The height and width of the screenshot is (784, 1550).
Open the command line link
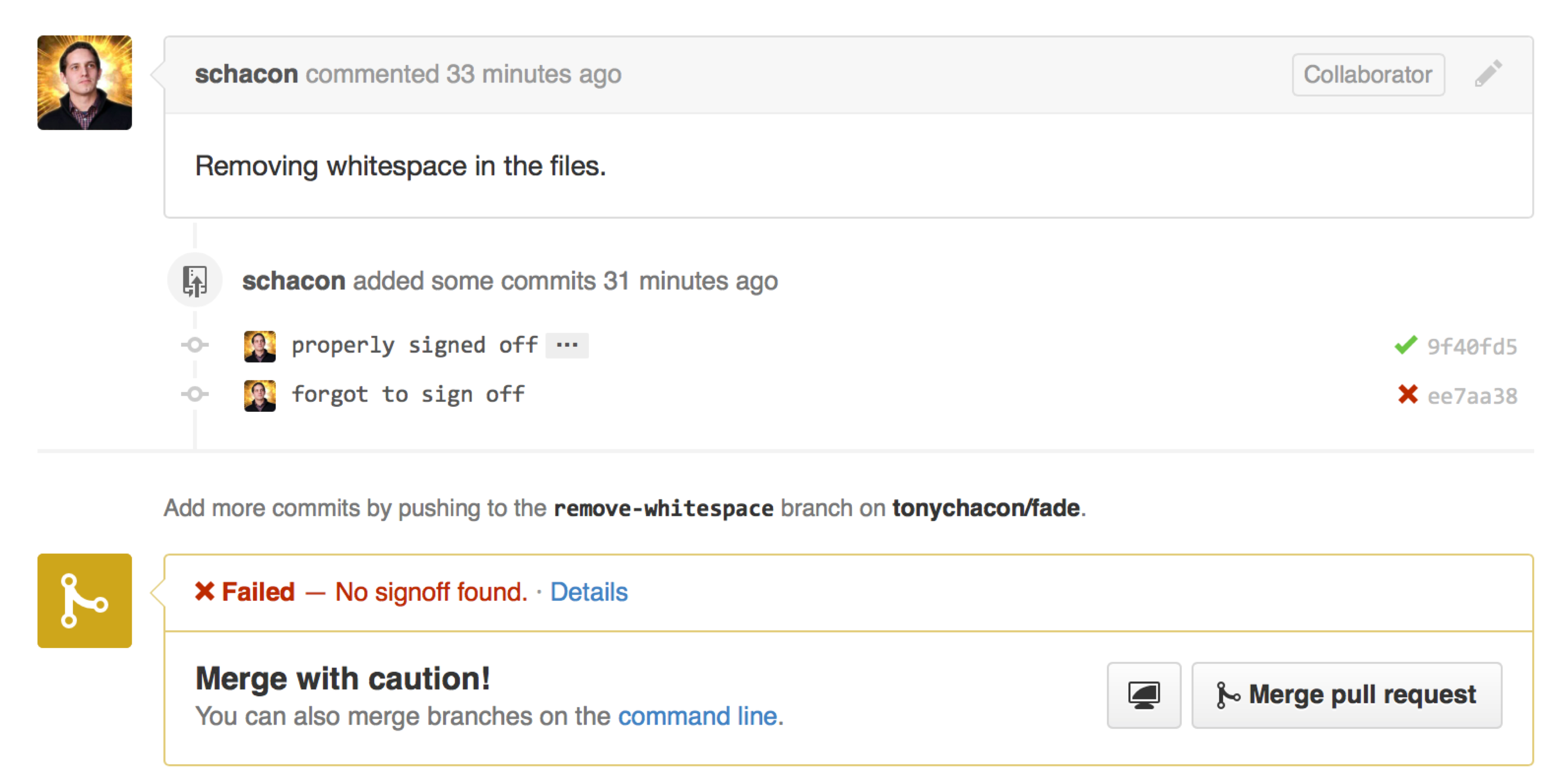point(697,716)
